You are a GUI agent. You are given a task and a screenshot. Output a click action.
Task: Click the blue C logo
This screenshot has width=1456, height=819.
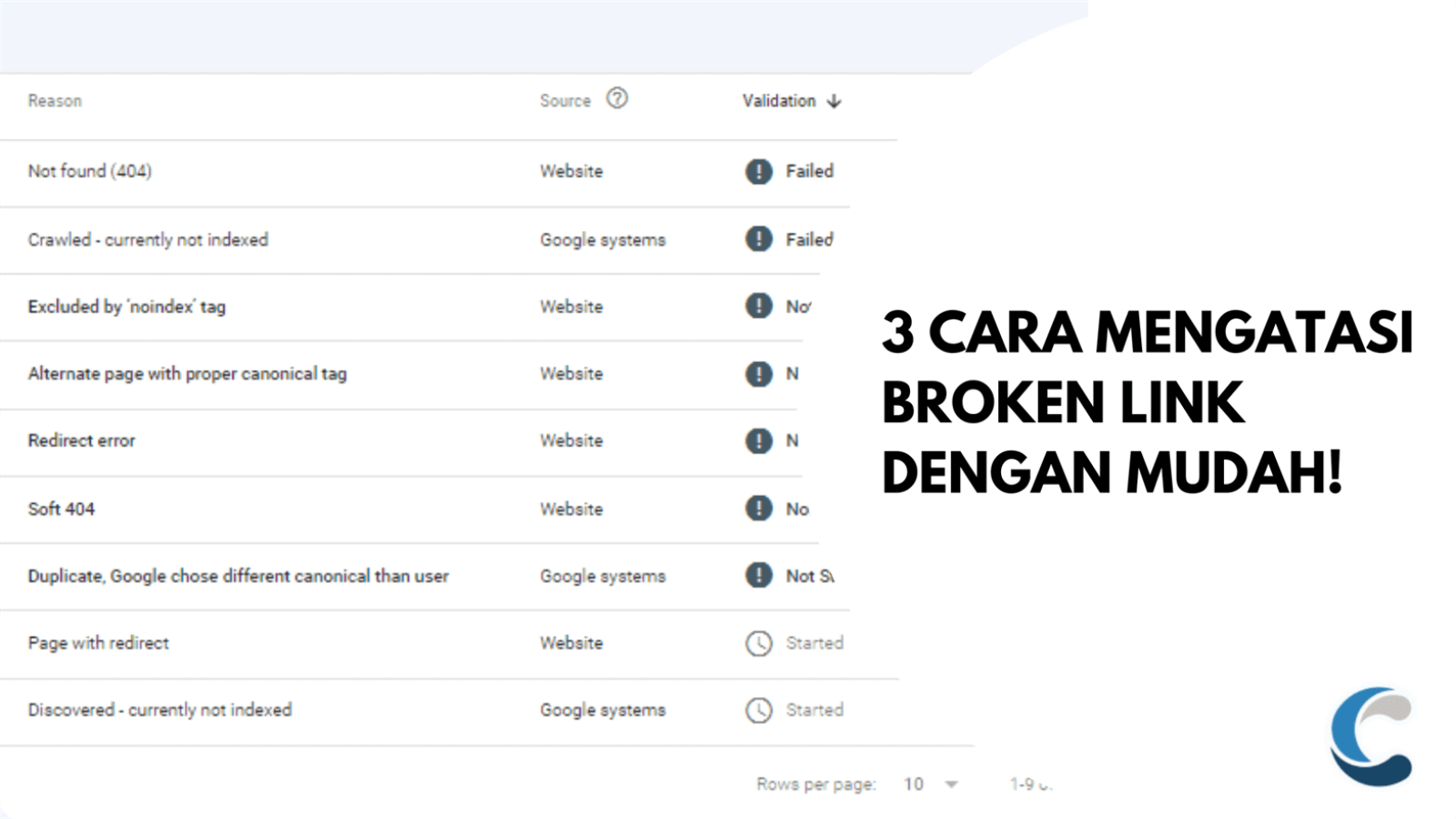click(1371, 736)
